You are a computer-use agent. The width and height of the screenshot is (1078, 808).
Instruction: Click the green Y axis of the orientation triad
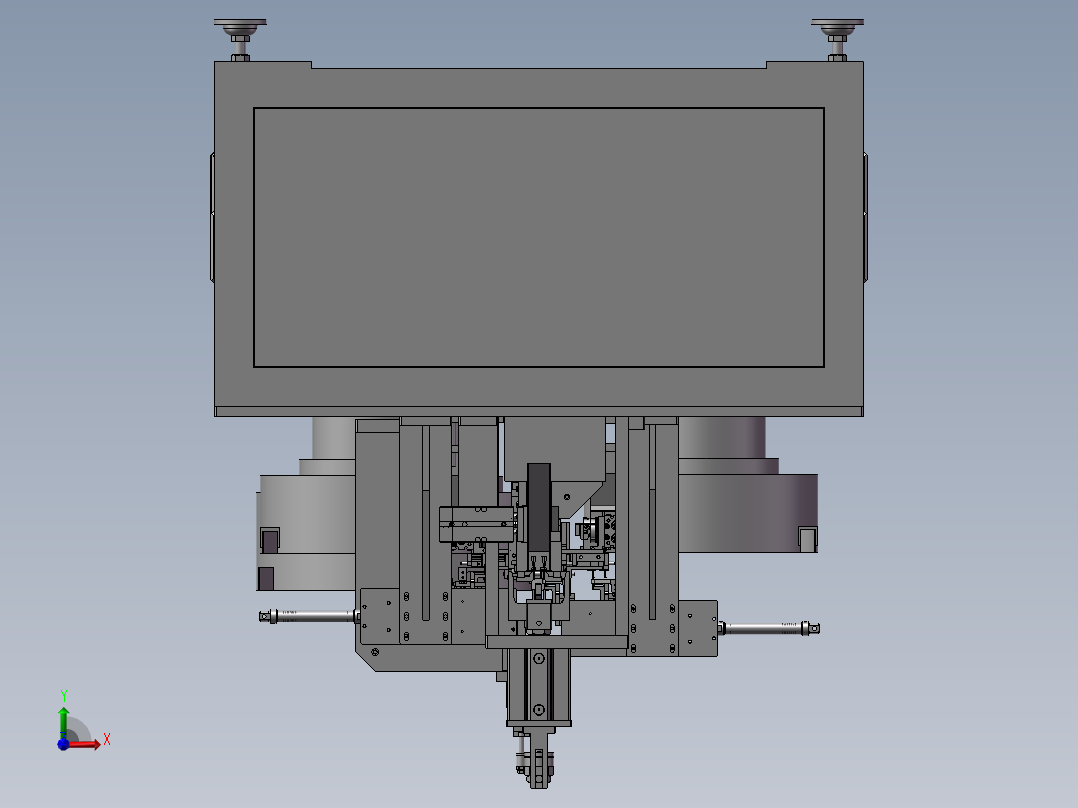pyautogui.click(x=64, y=722)
